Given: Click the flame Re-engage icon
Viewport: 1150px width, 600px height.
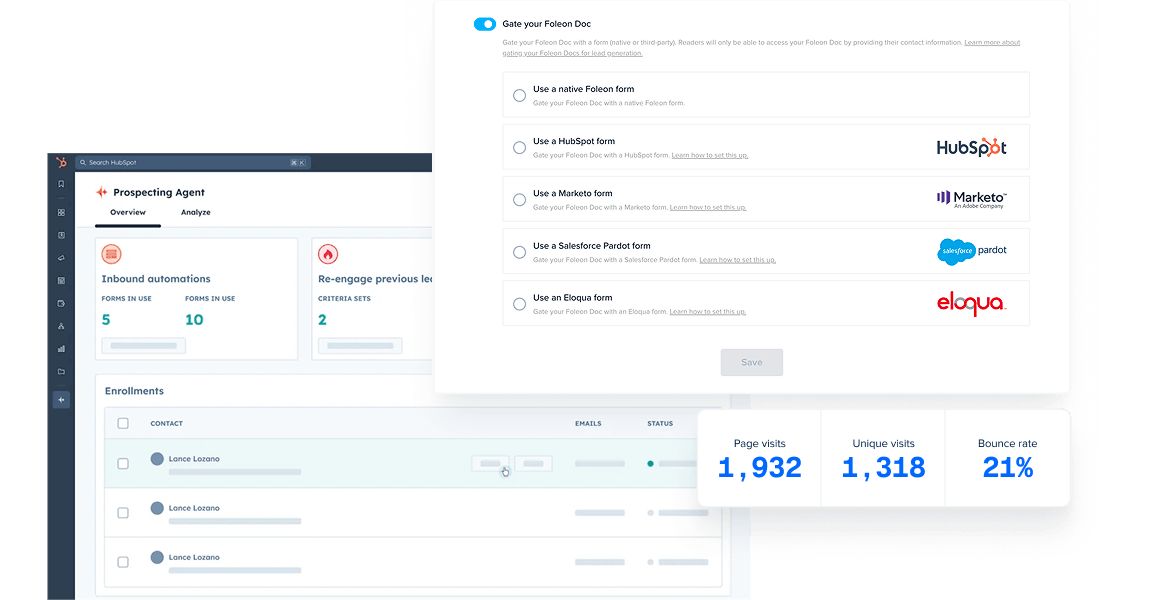Looking at the screenshot, I should pyautogui.click(x=328, y=255).
